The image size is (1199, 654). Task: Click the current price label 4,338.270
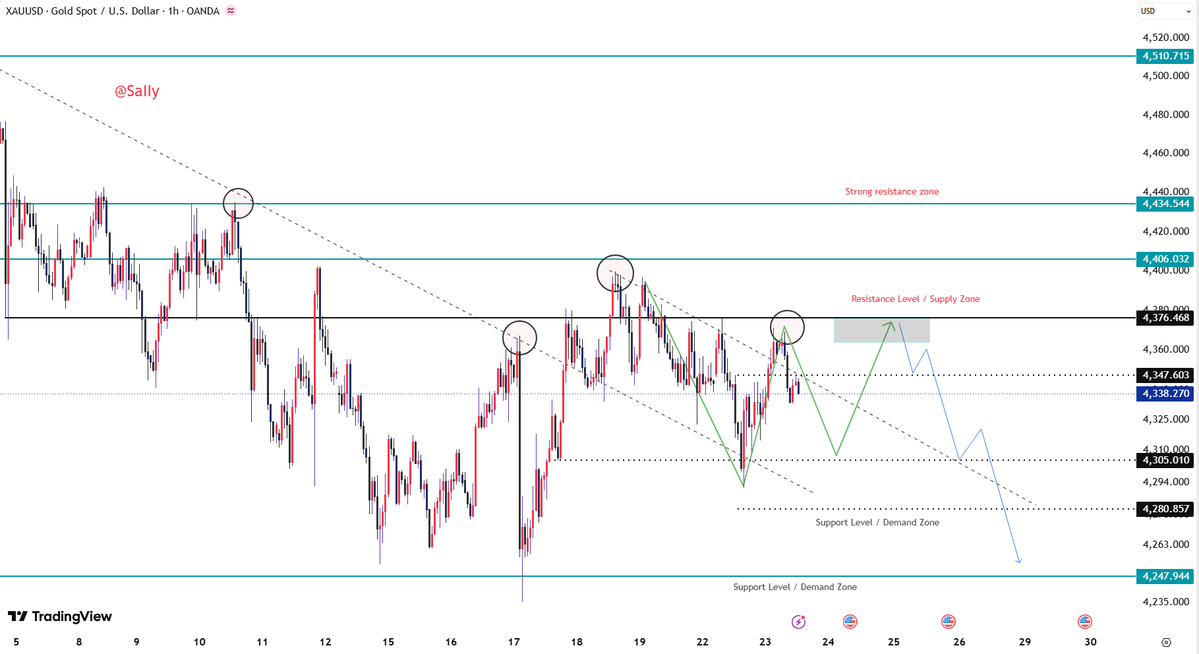[1165, 393]
